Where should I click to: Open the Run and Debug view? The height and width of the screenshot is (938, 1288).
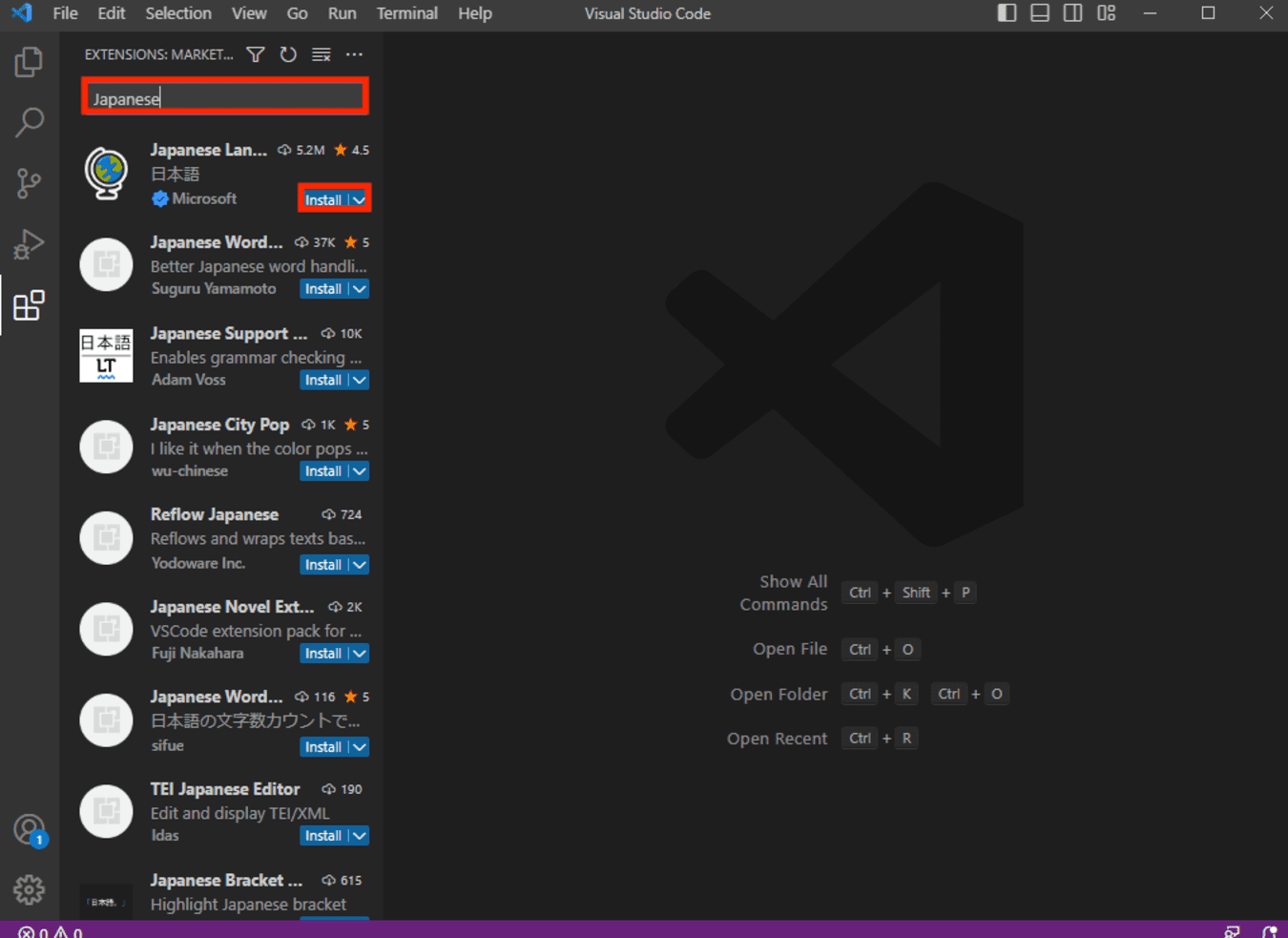pyautogui.click(x=29, y=244)
